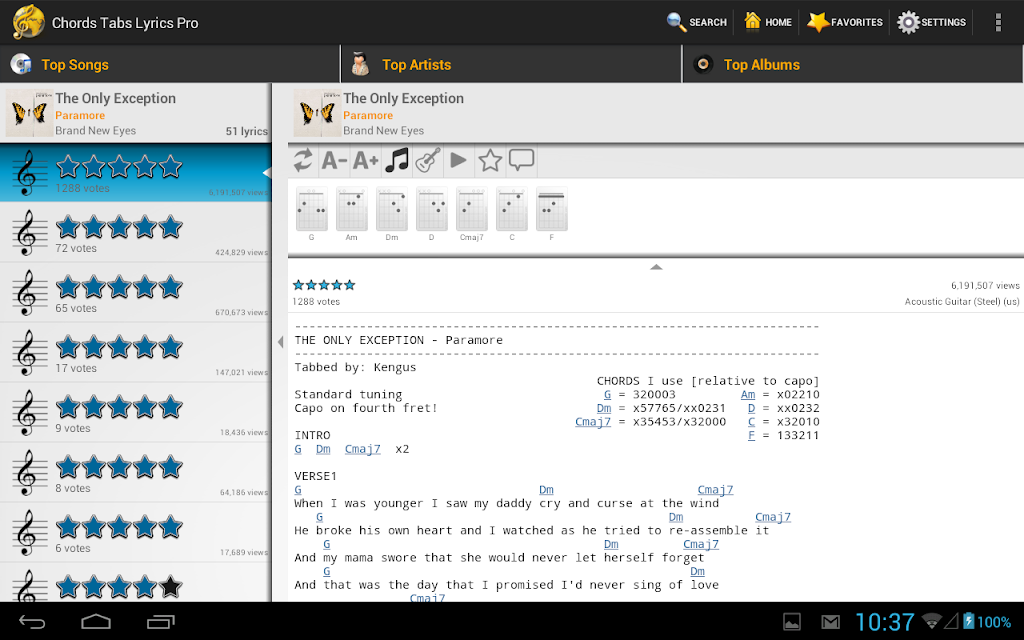This screenshot has height=640, width=1024.
Task: Tap the refresh/reload icon in the song toolbar
Action: point(303,161)
